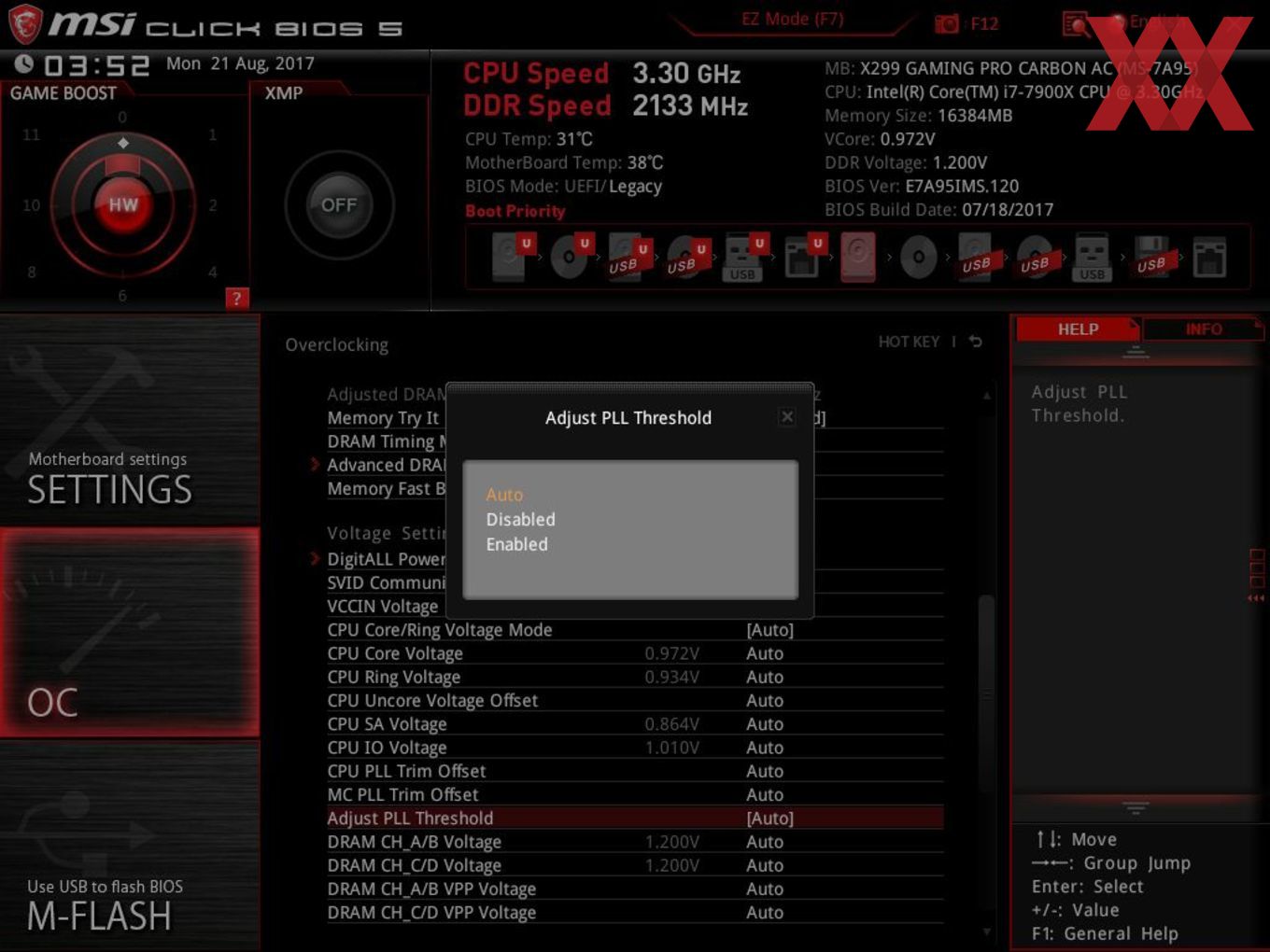Select the DRAM CH_C/D VPP Voltage row
This screenshot has height=952, width=1270.
[635, 913]
